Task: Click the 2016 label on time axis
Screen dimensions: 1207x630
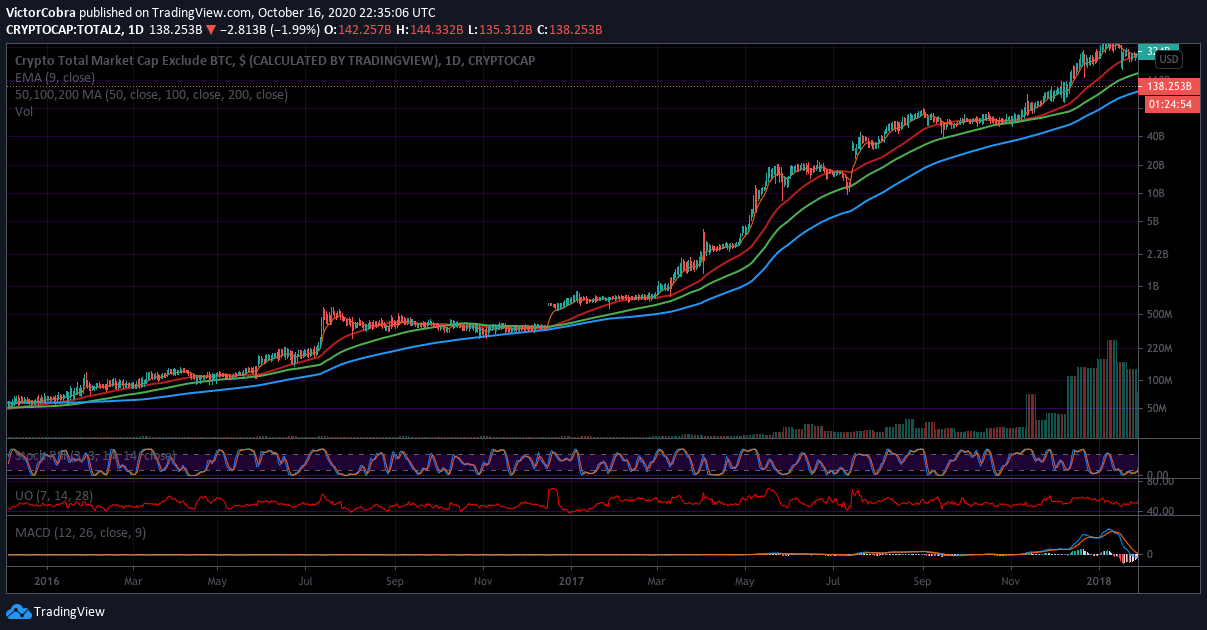Action: point(46,580)
